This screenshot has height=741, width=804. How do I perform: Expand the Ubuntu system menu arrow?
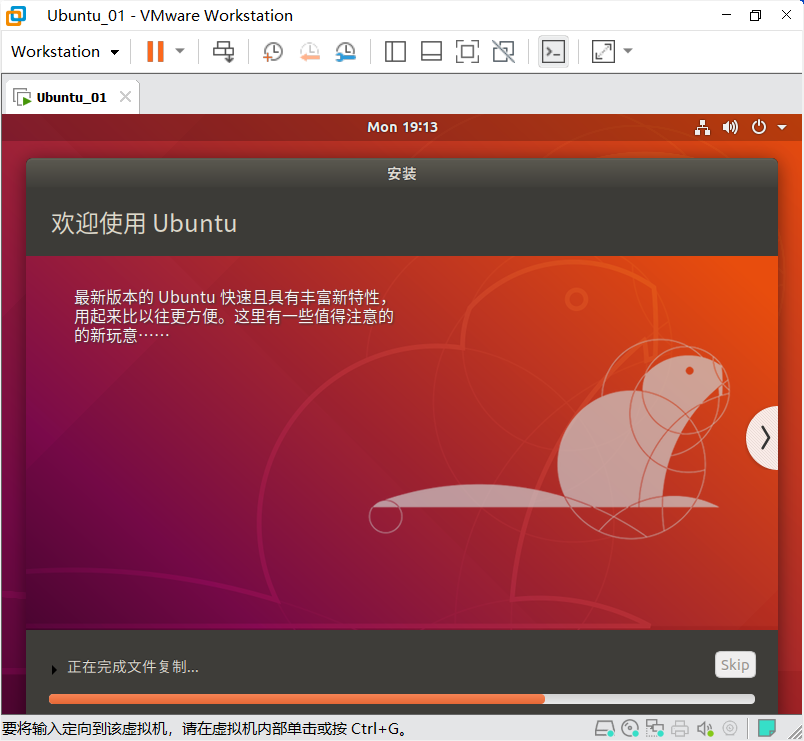pyautogui.click(x=782, y=127)
